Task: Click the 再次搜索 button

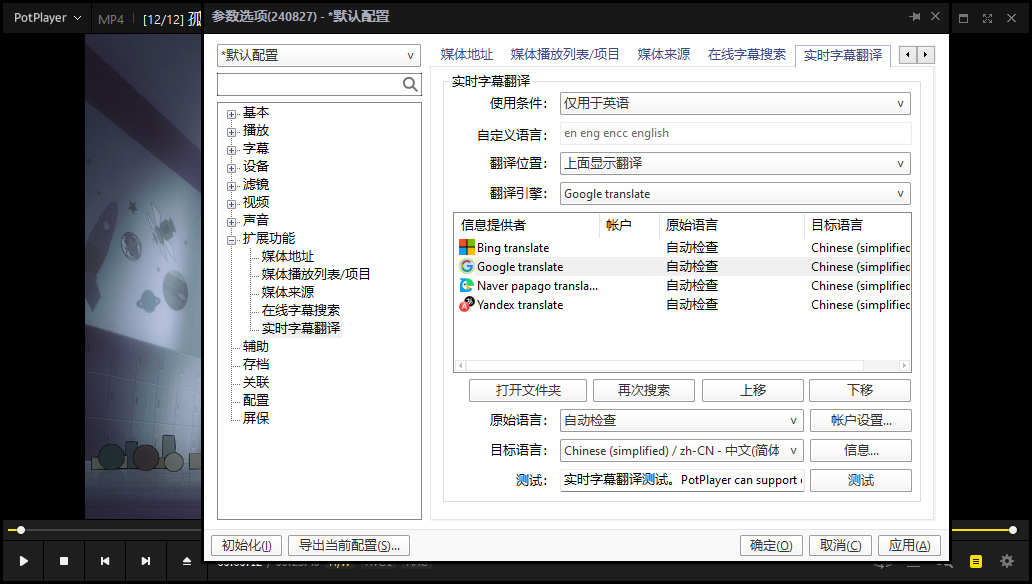Action: tap(644, 390)
